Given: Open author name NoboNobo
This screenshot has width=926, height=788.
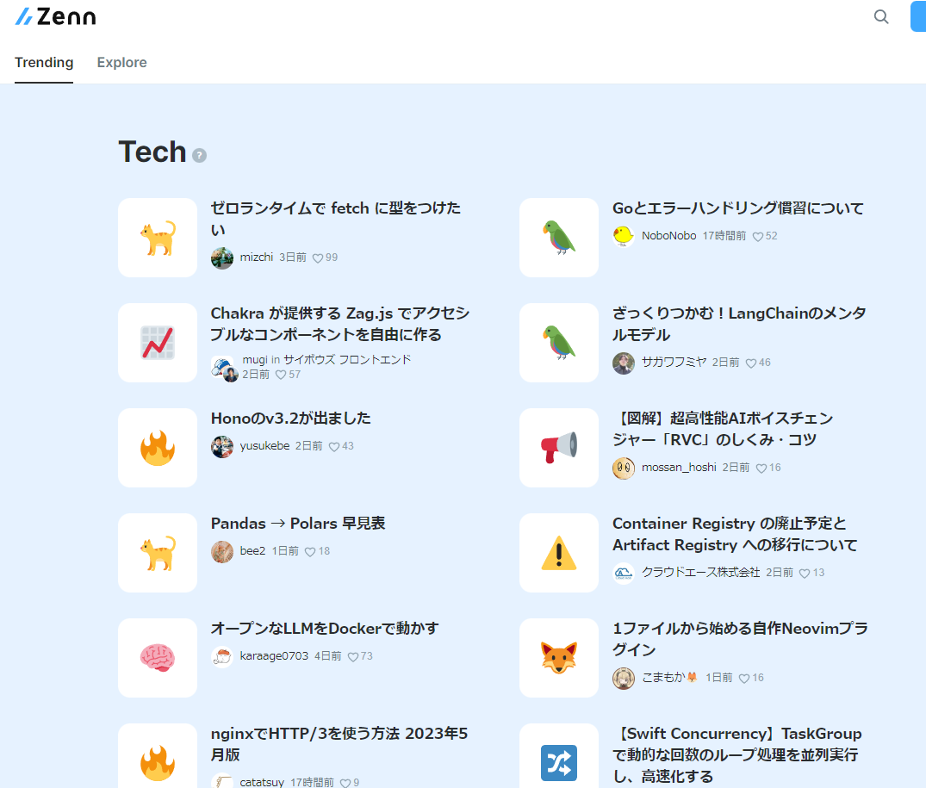Looking at the screenshot, I should (x=669, y=235).
